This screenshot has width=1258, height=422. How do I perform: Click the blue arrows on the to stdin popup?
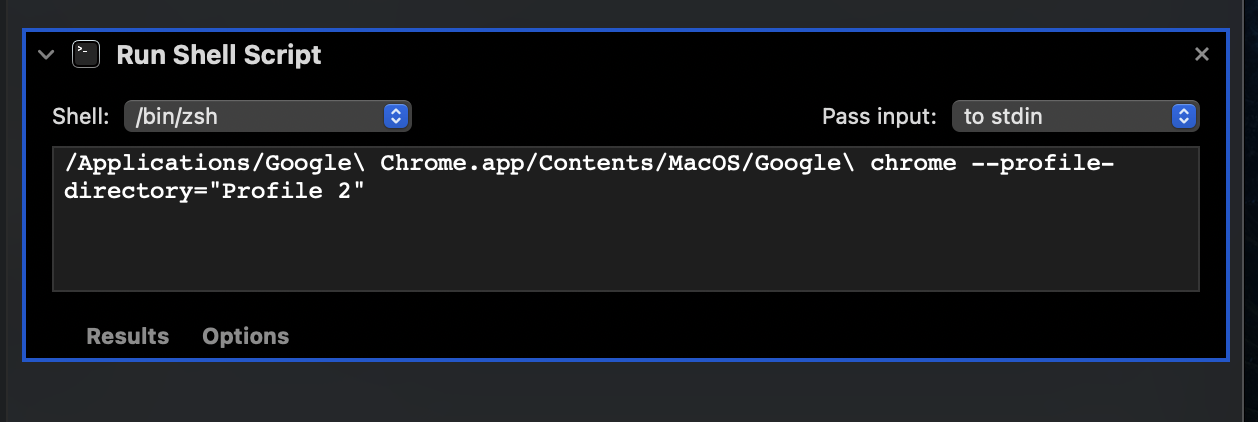pos(1184,116)
